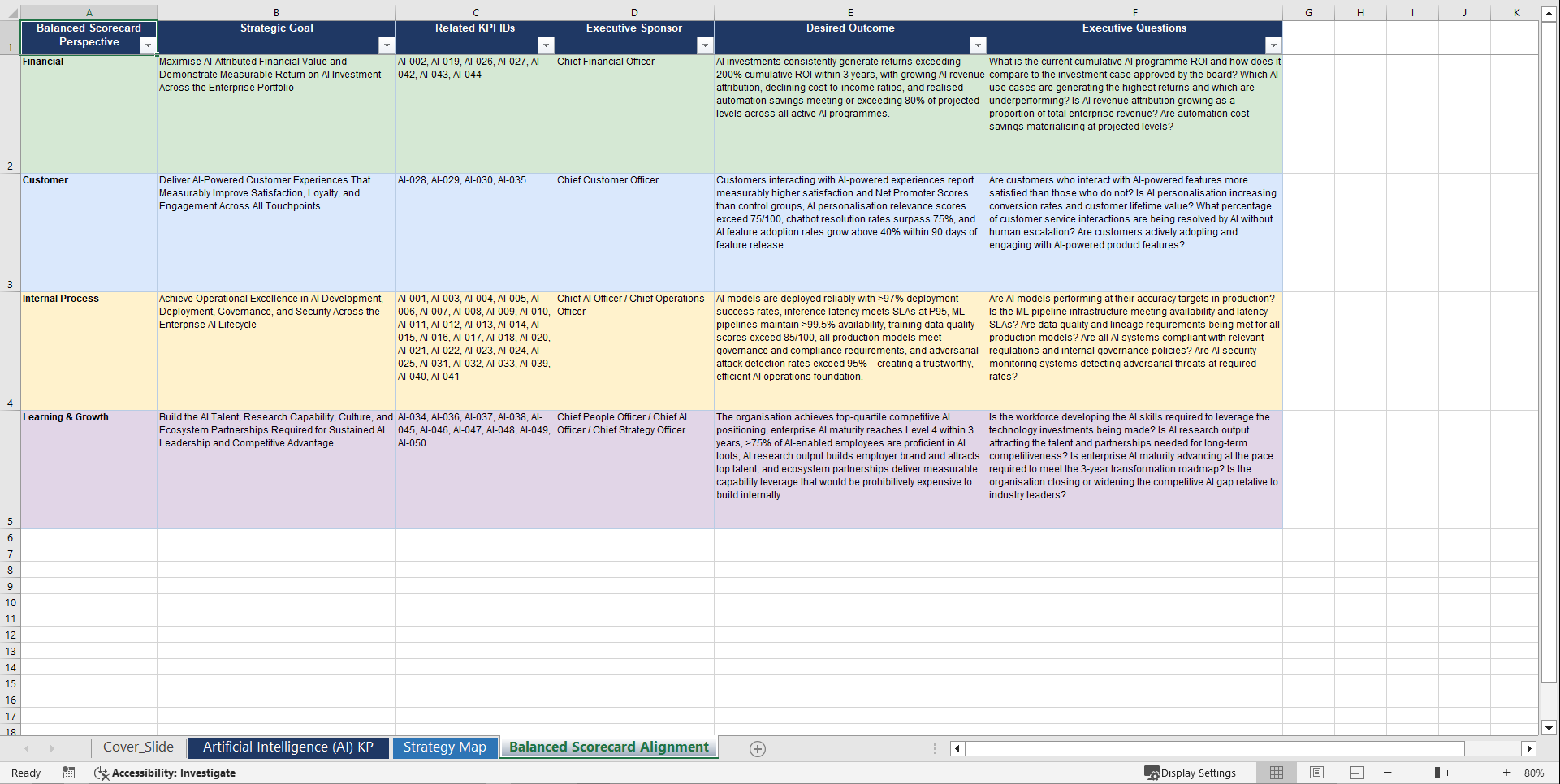This screenshot has width=1560, height=784.
Task: Click zoom in plus button
Action: (x=1507, y=773)
